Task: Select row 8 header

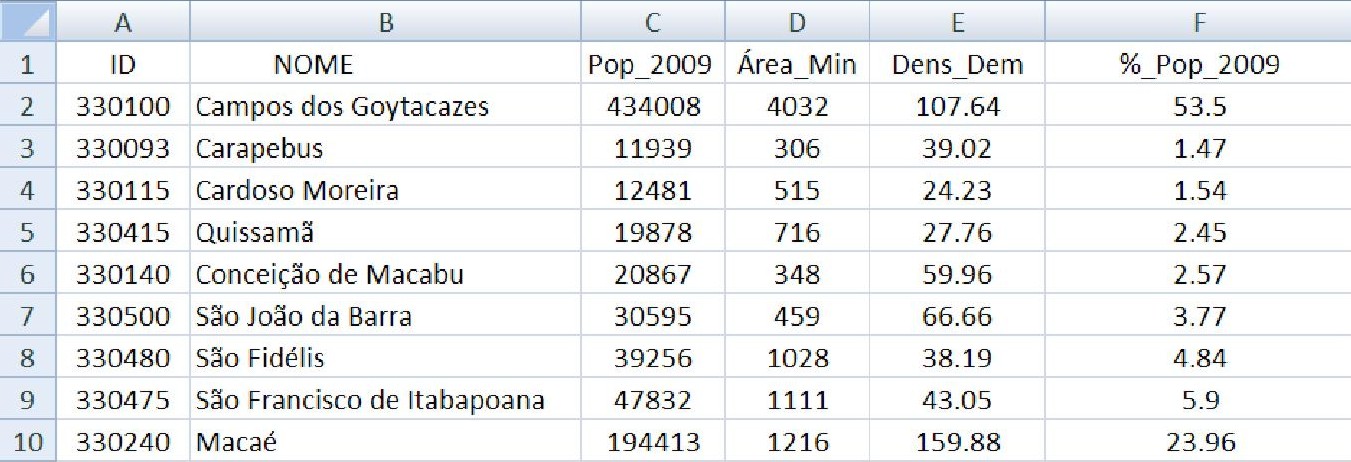Action: [28, 358]
